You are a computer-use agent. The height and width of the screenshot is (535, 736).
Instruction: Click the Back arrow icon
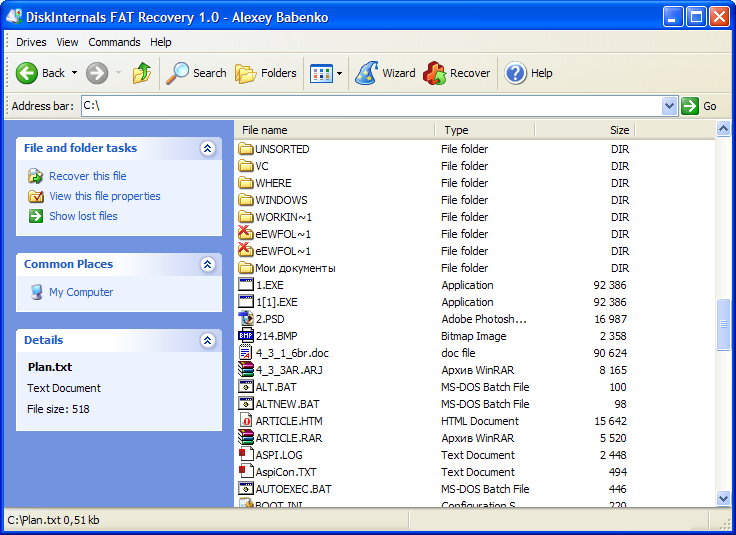[27, 73]
